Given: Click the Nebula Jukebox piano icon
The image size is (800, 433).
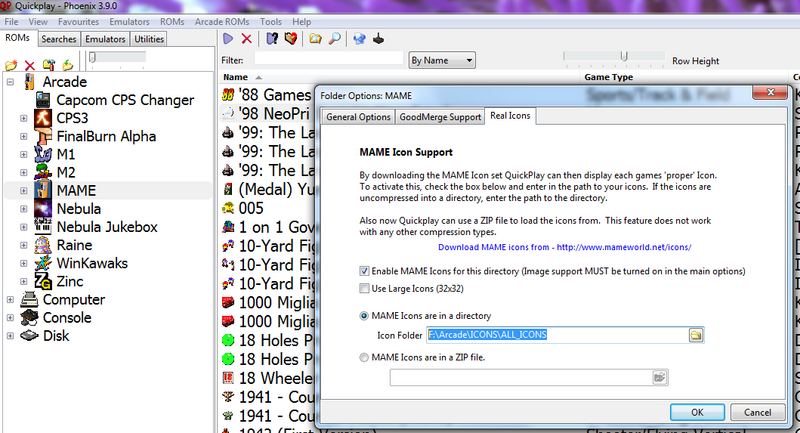Looking at the screenshot, I should click(x=43, y=226).
